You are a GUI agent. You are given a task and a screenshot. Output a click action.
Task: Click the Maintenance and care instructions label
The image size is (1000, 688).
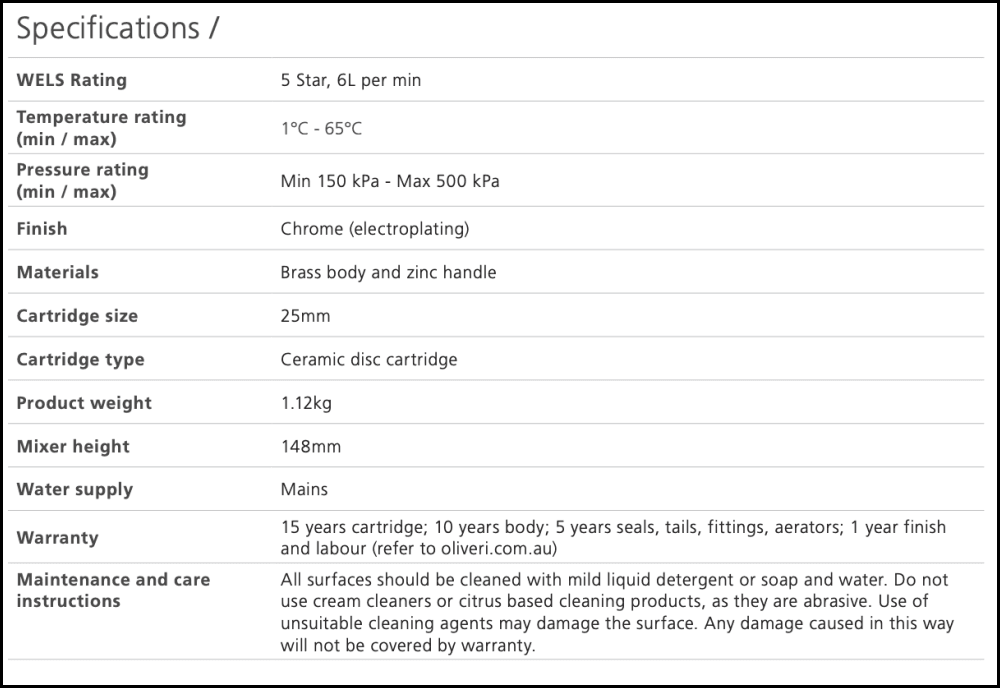coord(113,590)
